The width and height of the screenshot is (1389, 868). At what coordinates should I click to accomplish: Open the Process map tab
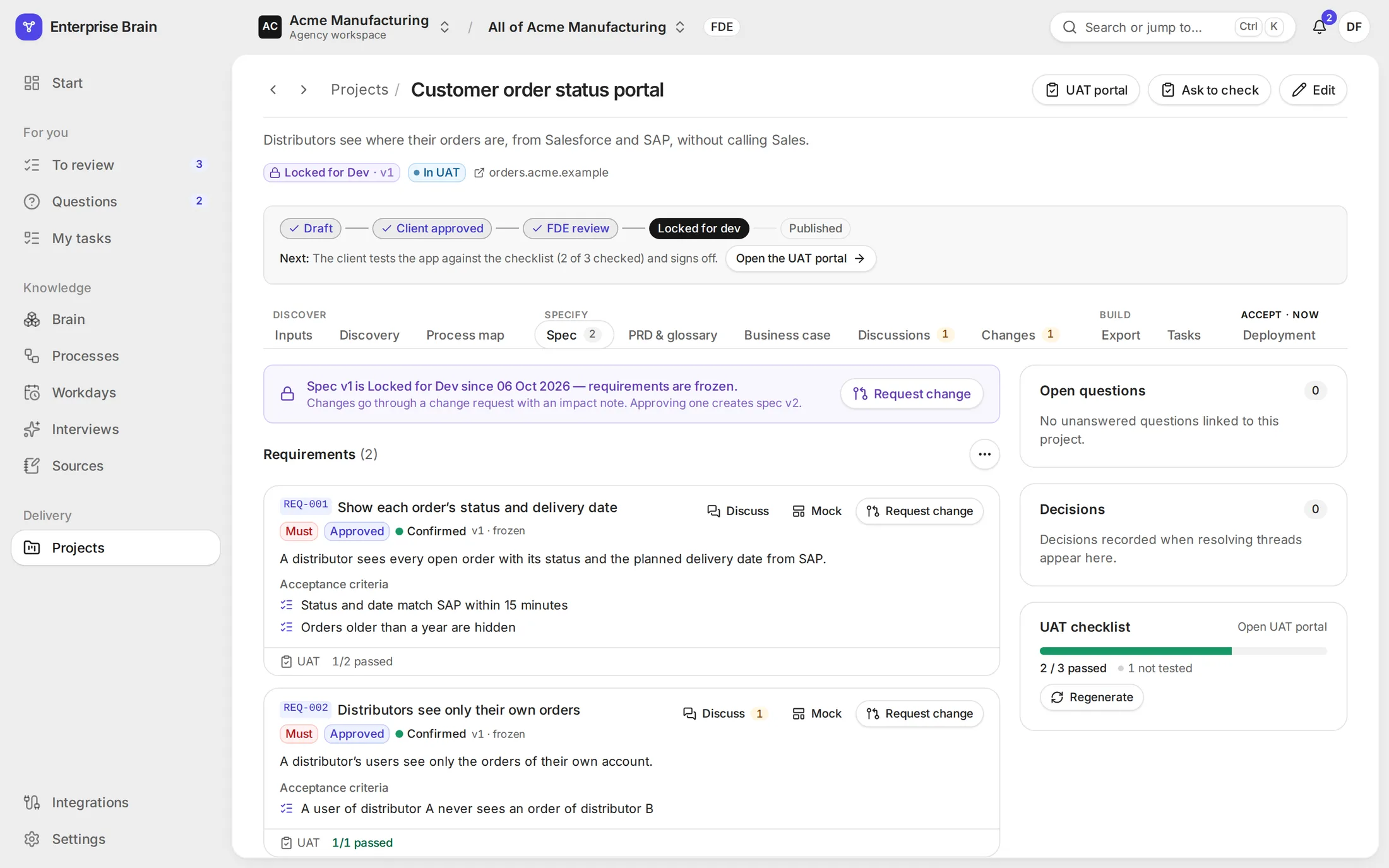pyautogui.click(x=465, y=335)
